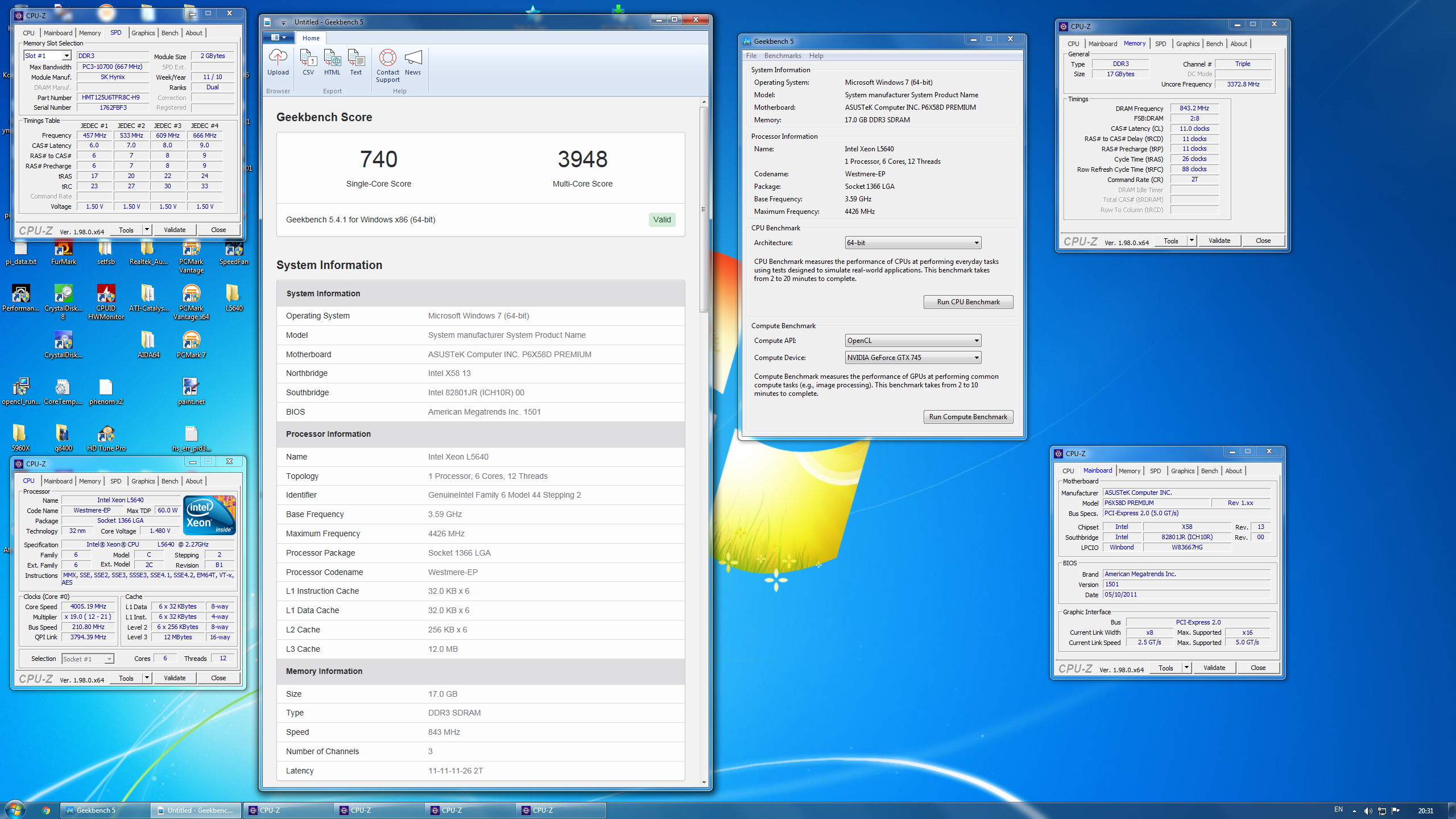Export results as CSV
The height and width of the screenshot is (819, 1456).
308,62
